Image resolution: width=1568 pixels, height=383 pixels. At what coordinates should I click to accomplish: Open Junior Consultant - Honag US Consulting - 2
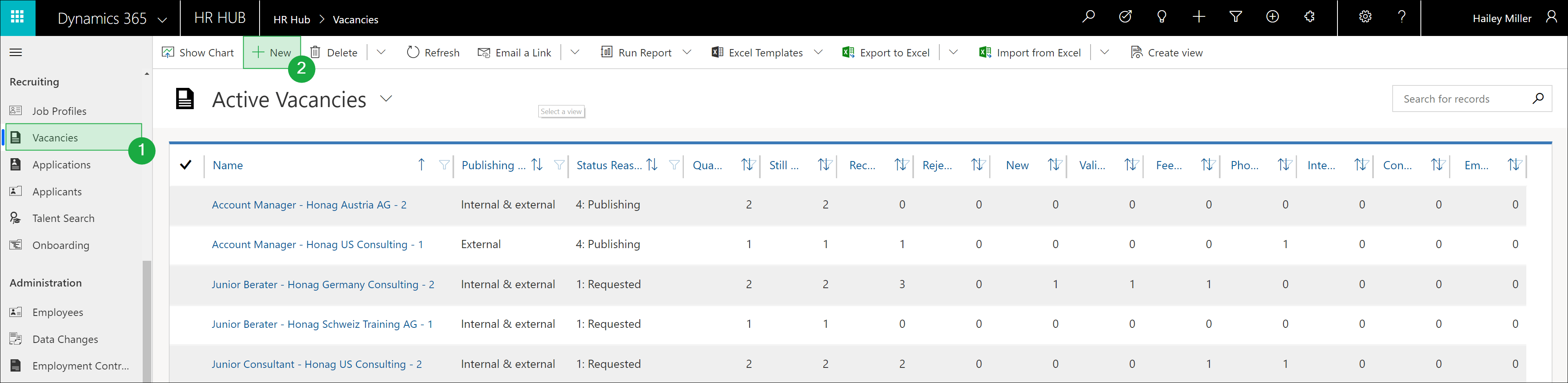click(x=316, y=364)
